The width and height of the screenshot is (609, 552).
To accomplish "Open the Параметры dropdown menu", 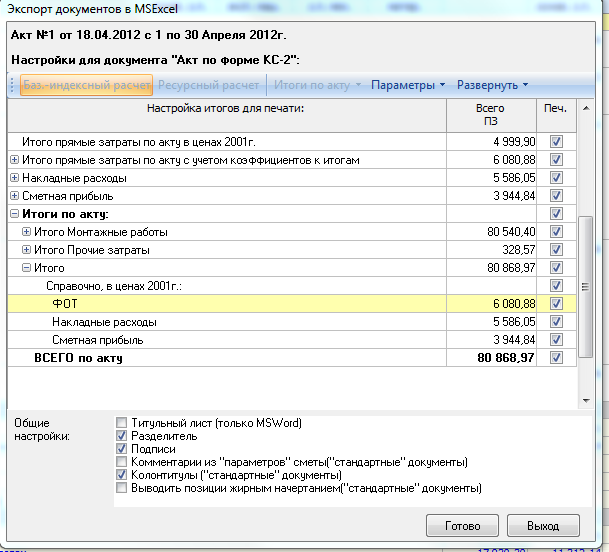I will 408,85.
